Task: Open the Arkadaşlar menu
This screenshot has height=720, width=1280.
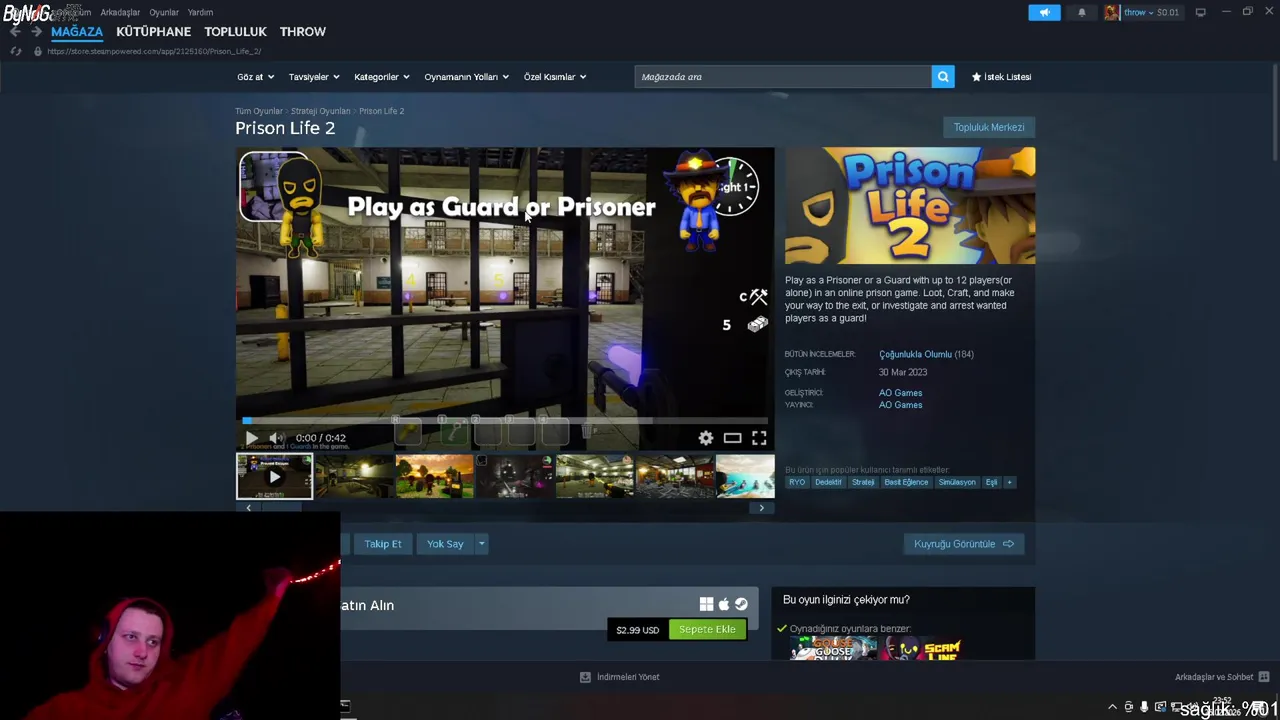Action: (120, 12)
